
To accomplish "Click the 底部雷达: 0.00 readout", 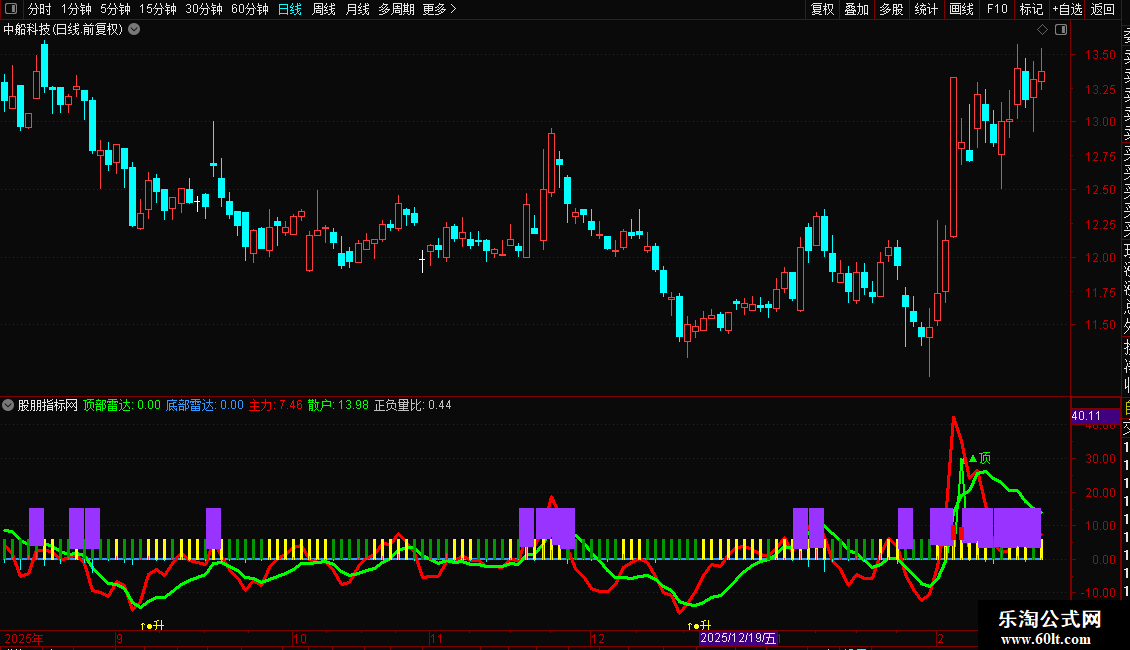I will tap(205, 405).
